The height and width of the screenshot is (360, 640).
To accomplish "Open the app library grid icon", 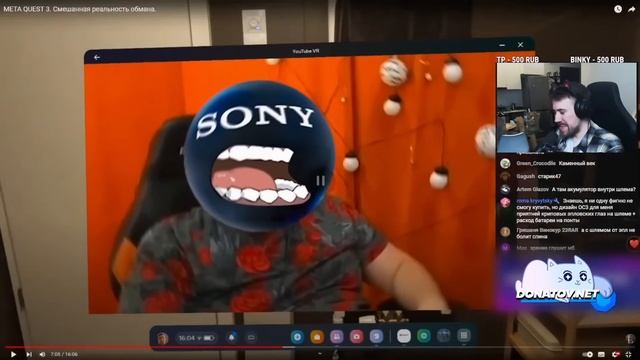I will click(x=464, y=335).
